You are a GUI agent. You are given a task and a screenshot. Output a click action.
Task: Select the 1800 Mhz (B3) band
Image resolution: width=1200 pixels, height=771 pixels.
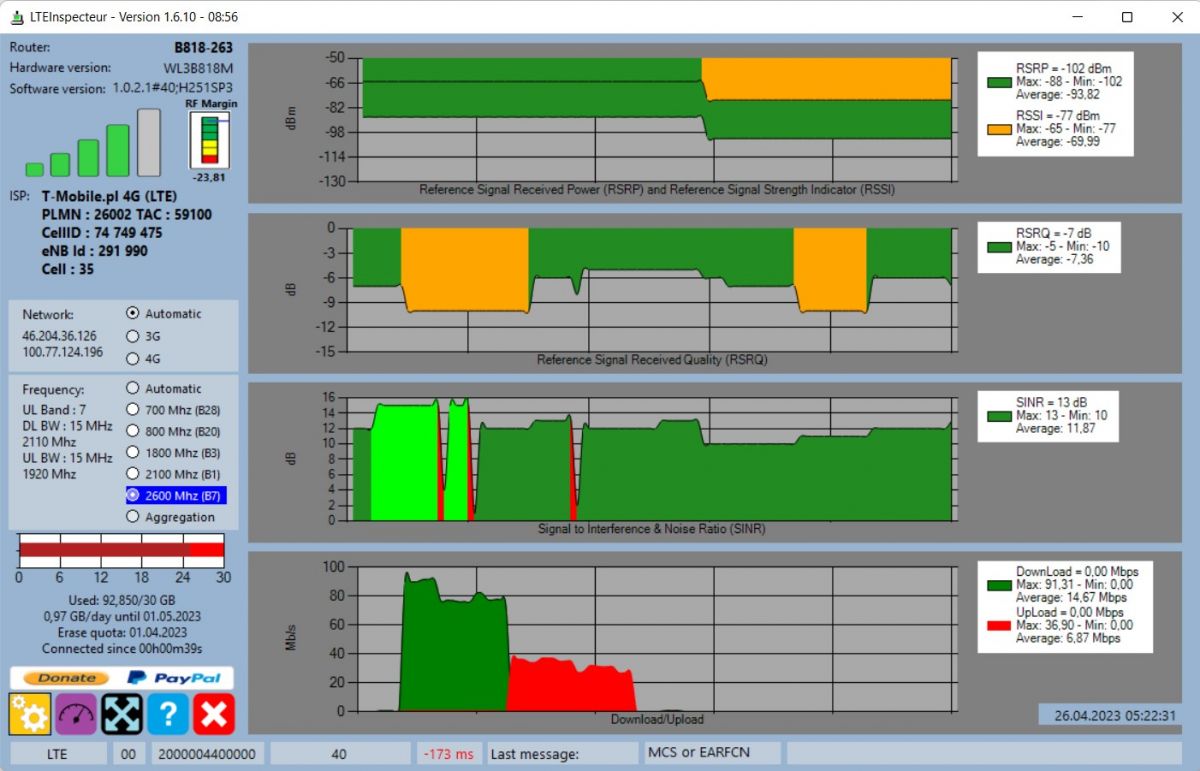tap(133, 452)
